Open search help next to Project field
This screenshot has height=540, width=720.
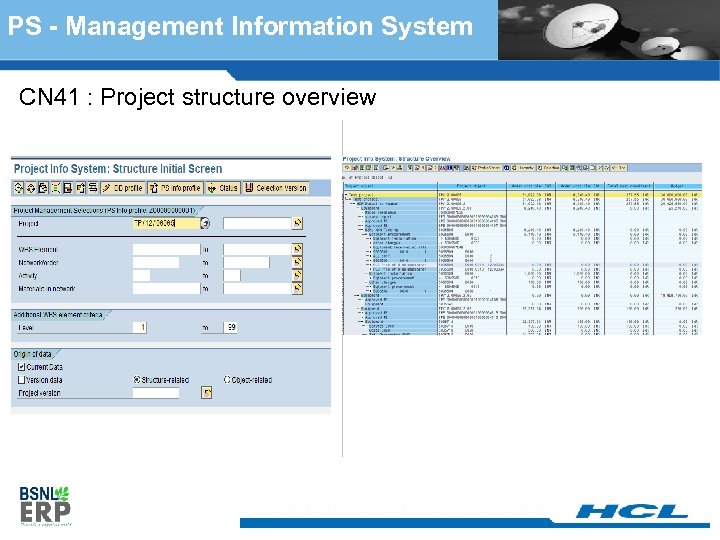[x=205, y=223]
